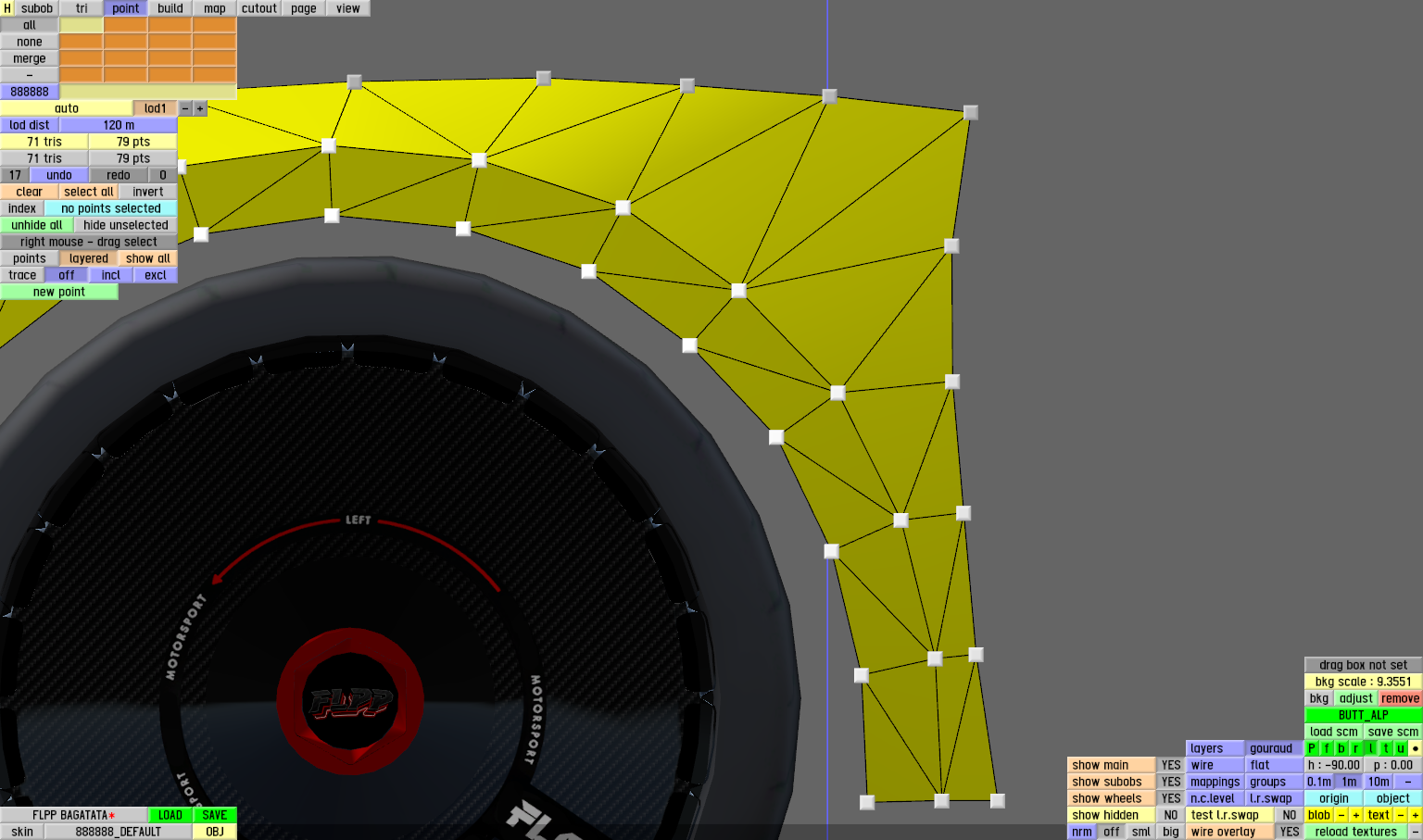The height and width of the screenshot is (840, 1423).
Task: Click the green new point button
Action: click(59, 292)
